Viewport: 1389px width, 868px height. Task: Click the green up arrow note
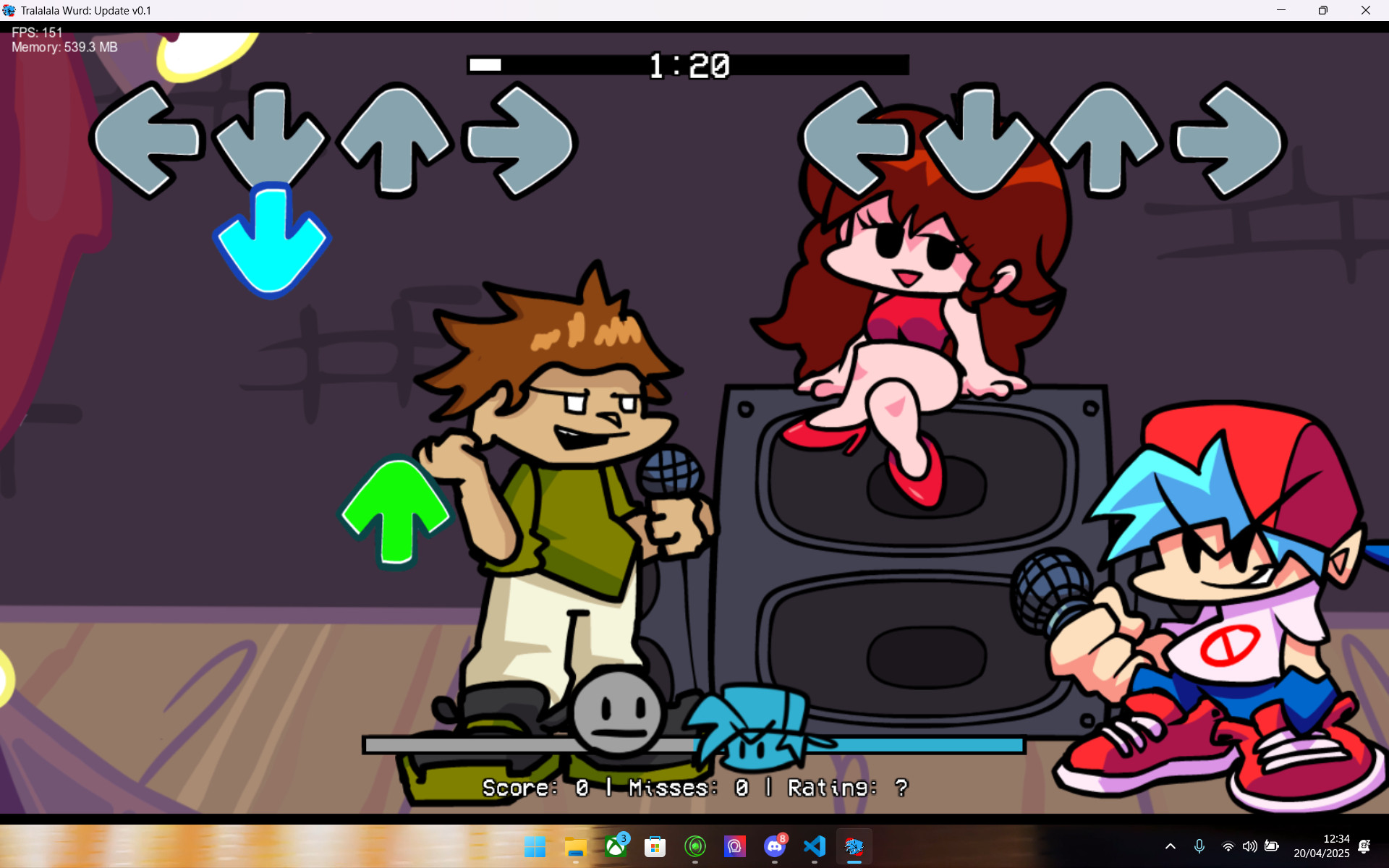[x=395, y=511]
